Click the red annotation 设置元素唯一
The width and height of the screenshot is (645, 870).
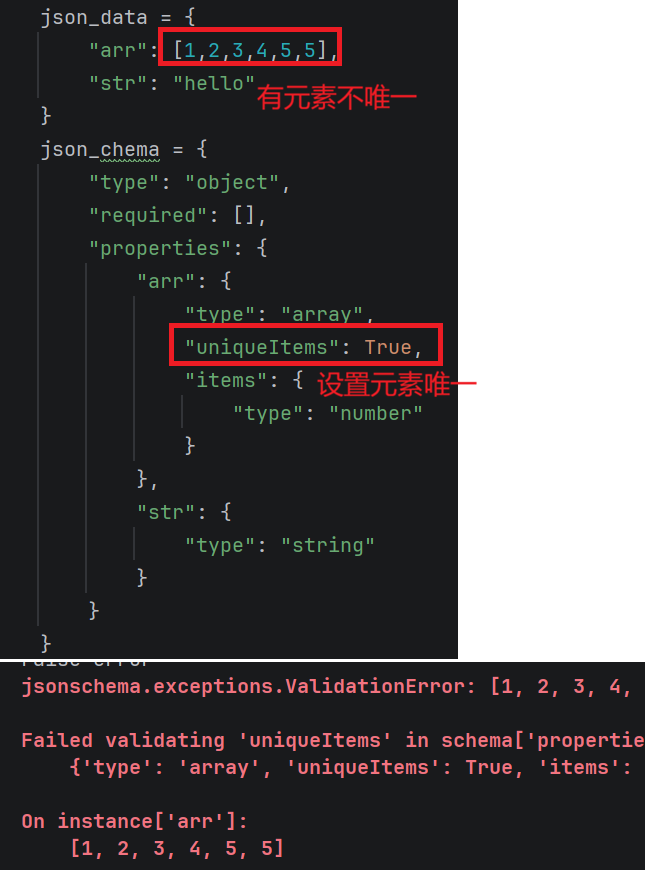[397, 385]
